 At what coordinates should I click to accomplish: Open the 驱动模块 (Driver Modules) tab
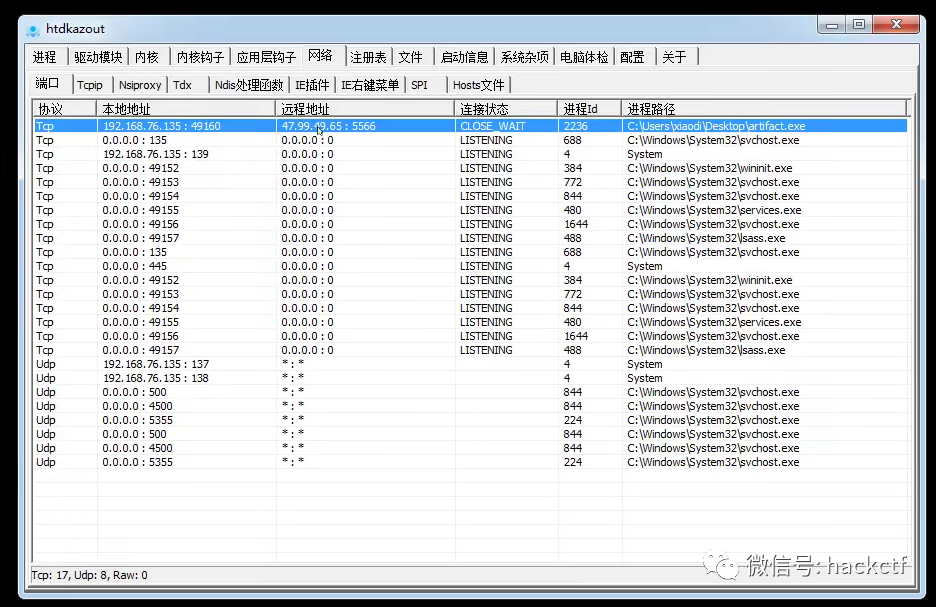tap(96, 57)
